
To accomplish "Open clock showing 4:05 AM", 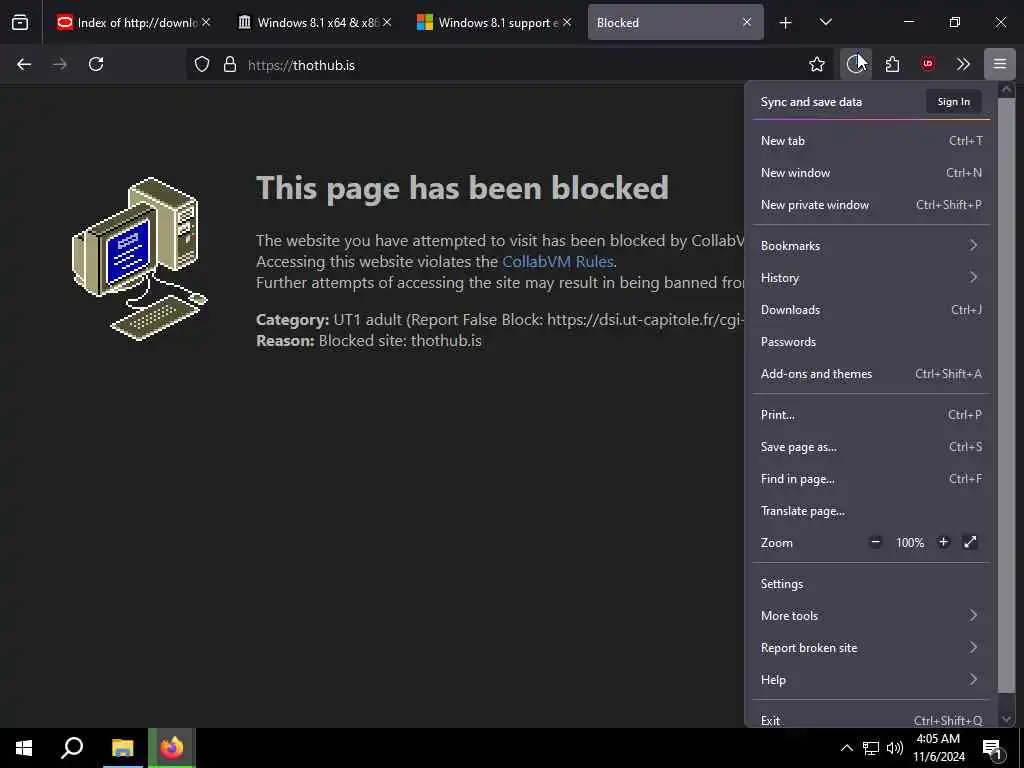I will (x=939, y=748).
